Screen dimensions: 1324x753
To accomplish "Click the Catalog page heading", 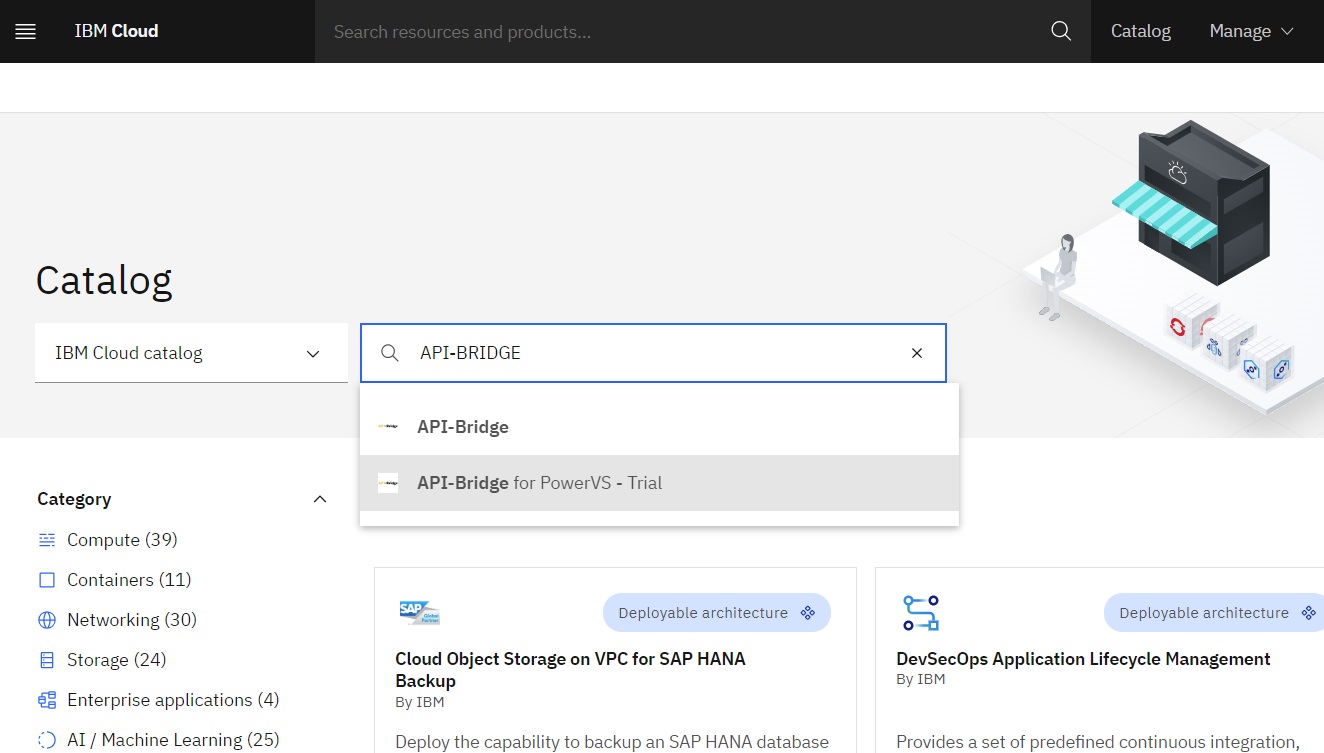I will 104,280.
